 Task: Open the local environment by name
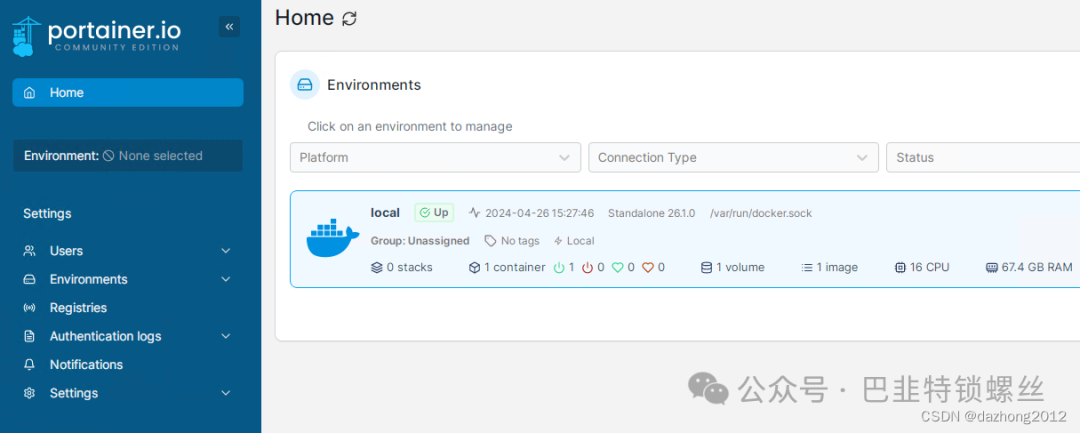pyautogui.click(x=385, y=213)
